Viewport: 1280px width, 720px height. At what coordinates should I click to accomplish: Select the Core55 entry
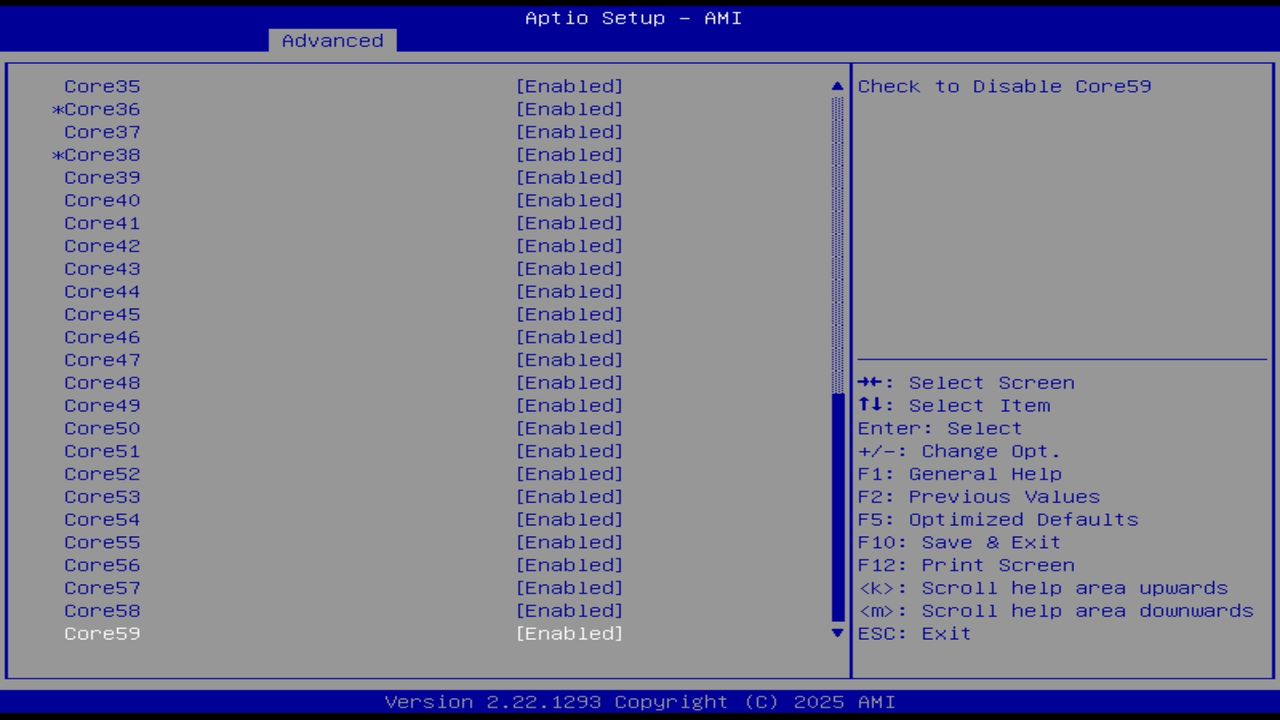[x=101, y=542]
